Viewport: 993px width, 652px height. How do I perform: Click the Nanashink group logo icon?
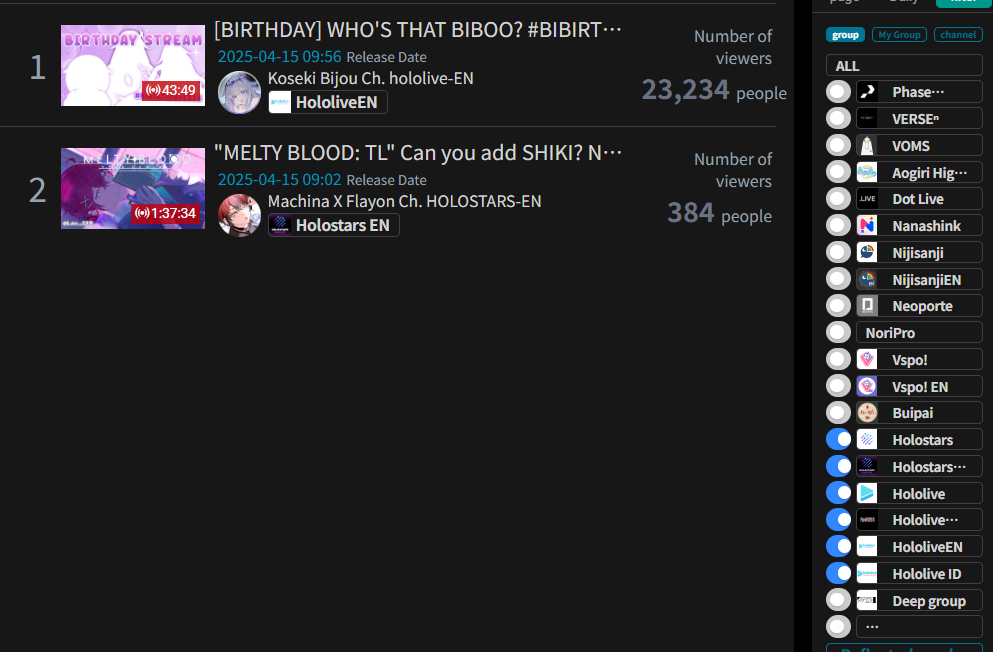(867, 225)
